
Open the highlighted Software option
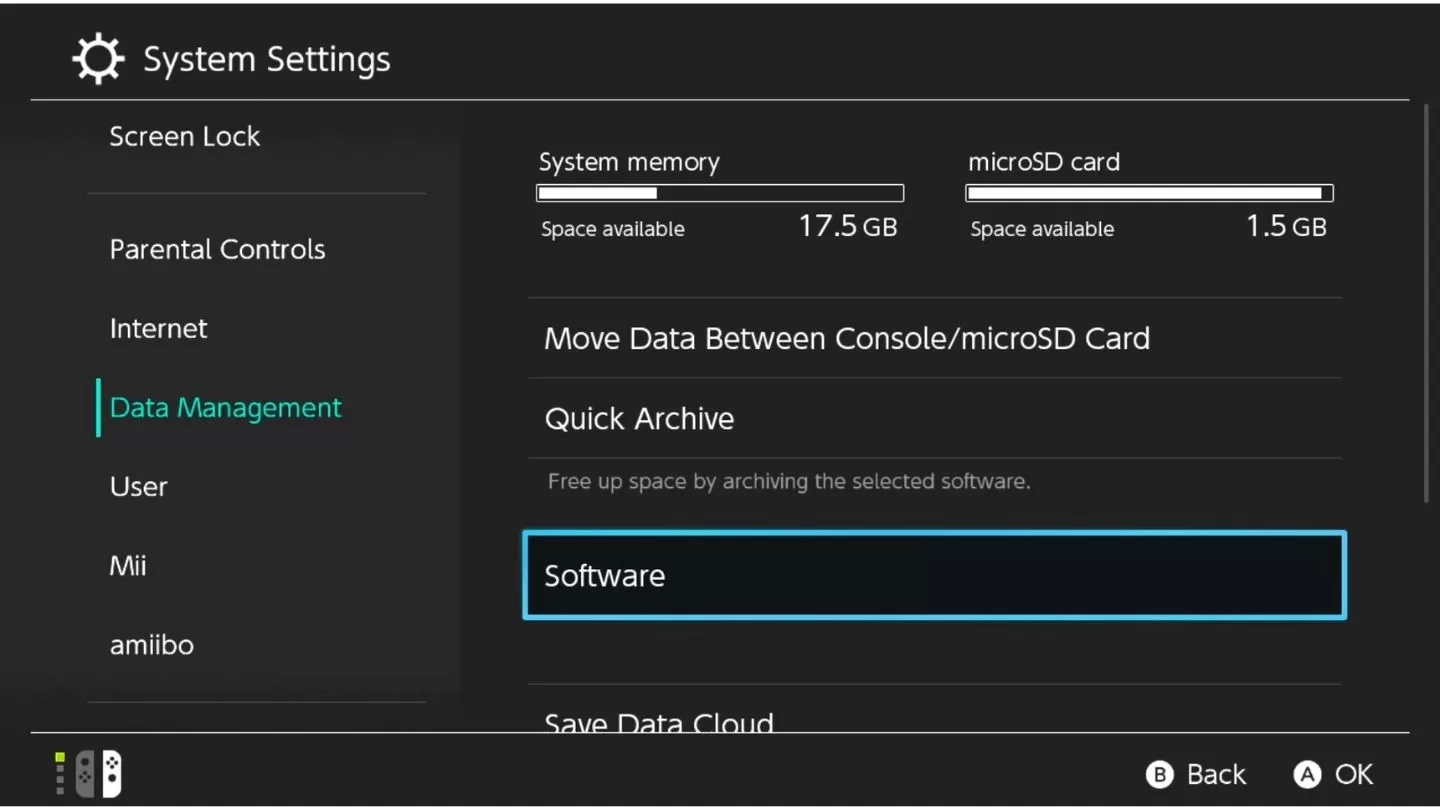click(934, 575)
